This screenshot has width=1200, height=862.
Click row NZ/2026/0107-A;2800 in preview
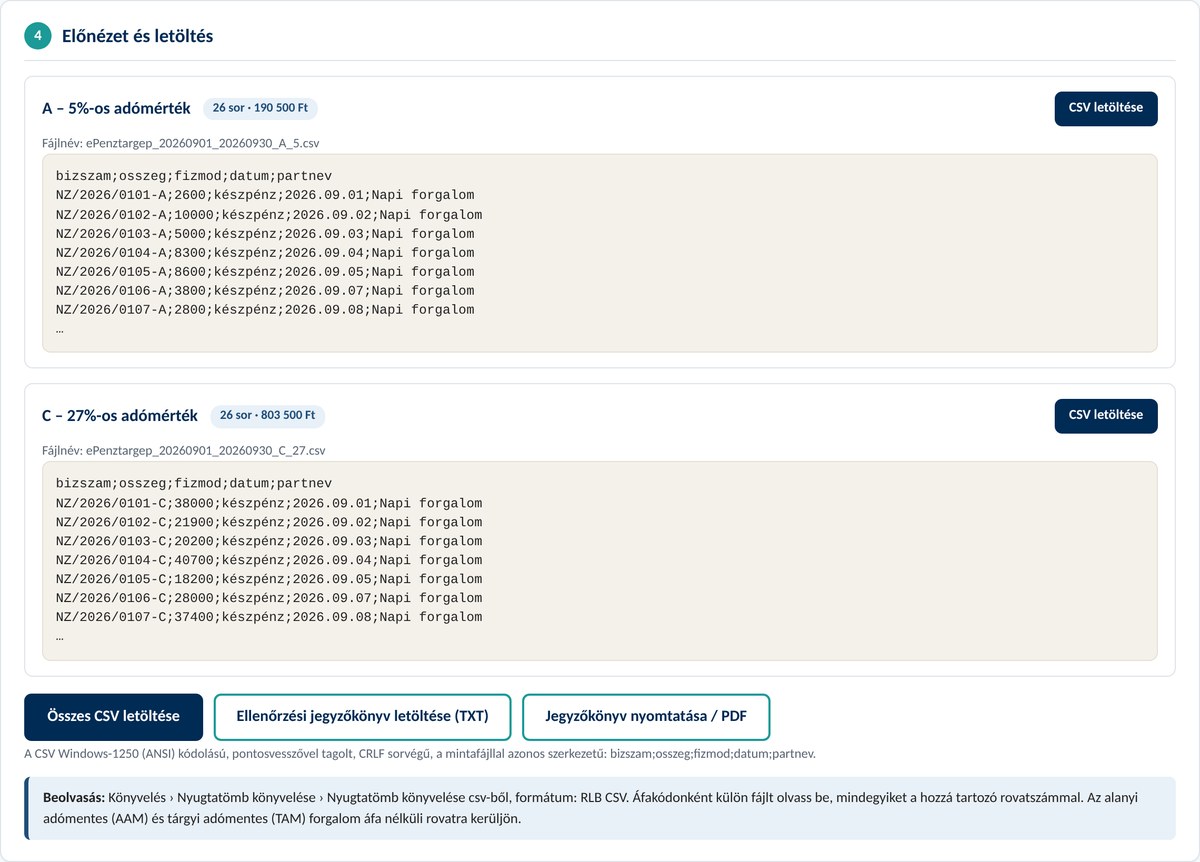point(265,310)
